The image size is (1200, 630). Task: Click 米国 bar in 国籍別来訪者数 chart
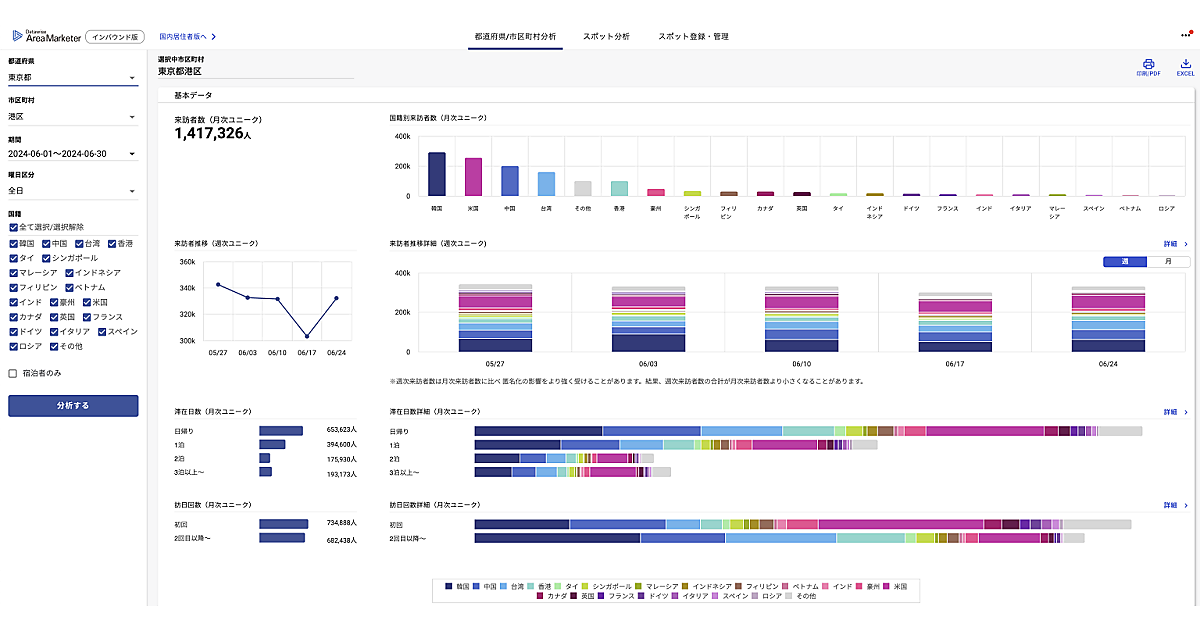[x=473, y=176]
